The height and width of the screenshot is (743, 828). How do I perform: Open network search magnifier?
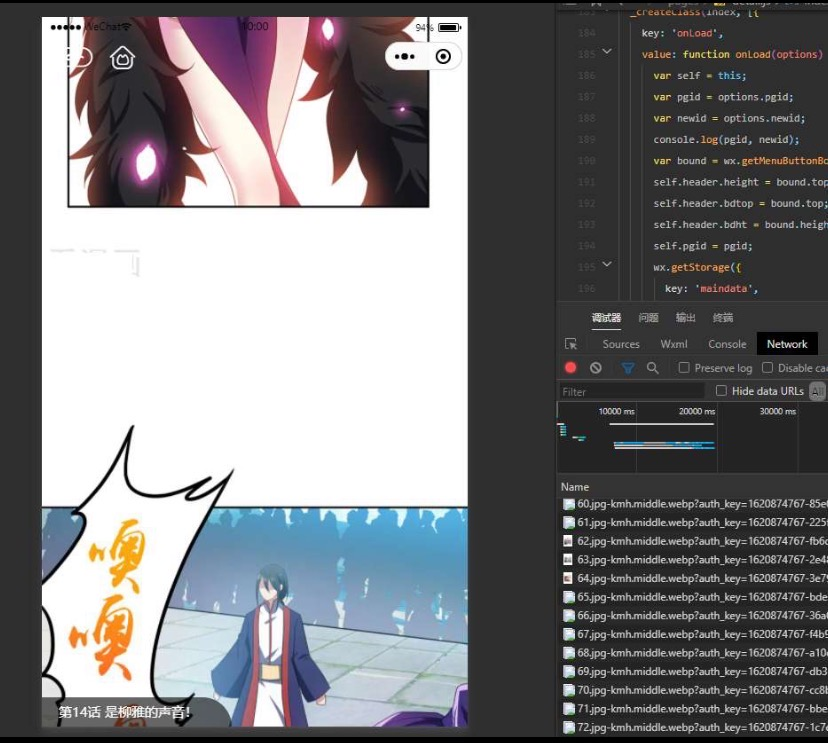[653, 368]
